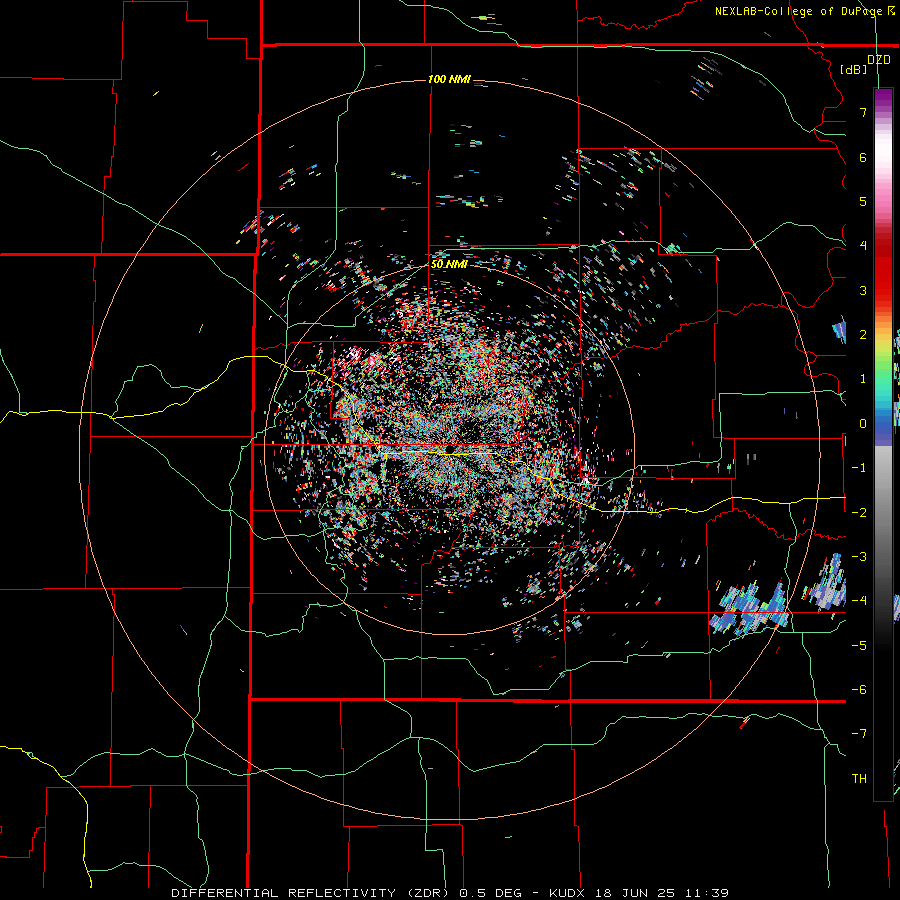
Task: Click the "-7" tick label on the scale
Action: pyautogui.click(x=859, y=734)
